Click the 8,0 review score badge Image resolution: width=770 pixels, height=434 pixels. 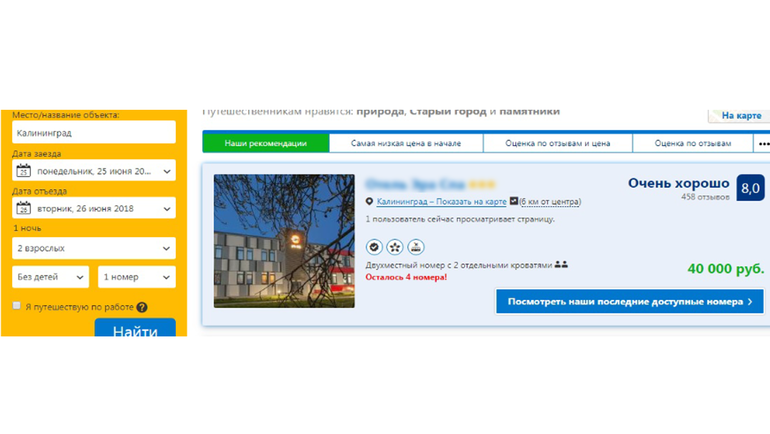point(750,188)
